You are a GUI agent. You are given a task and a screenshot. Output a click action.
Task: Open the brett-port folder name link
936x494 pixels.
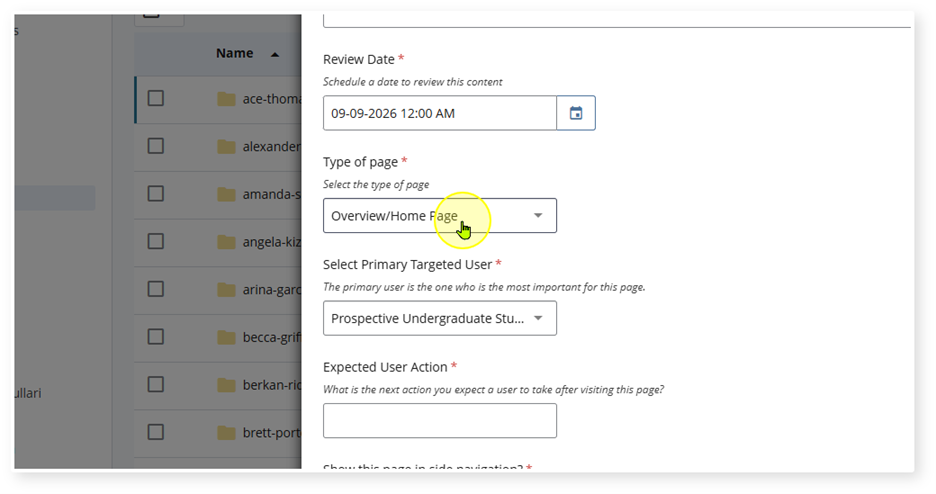[x=271, y=433]
